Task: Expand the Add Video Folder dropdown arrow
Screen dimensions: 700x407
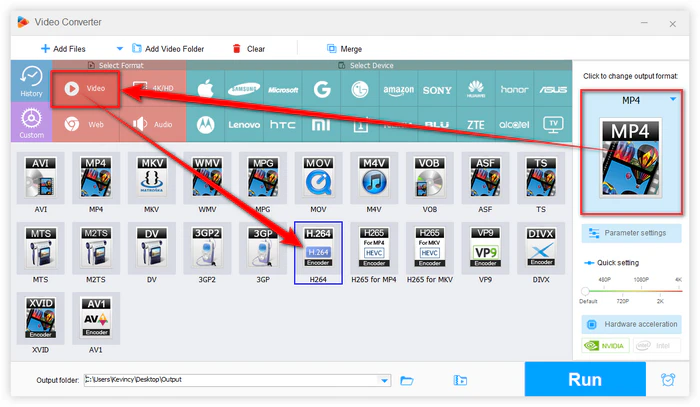Action: point(119,48)
